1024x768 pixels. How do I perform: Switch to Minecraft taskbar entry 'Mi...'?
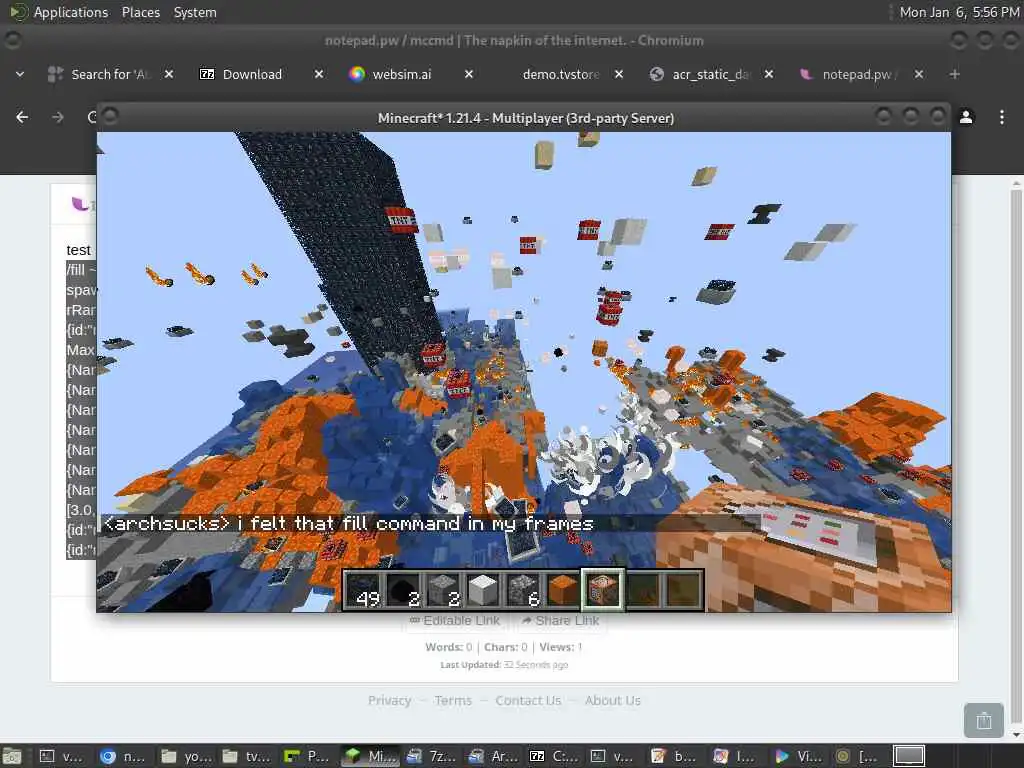pos(370,756)
